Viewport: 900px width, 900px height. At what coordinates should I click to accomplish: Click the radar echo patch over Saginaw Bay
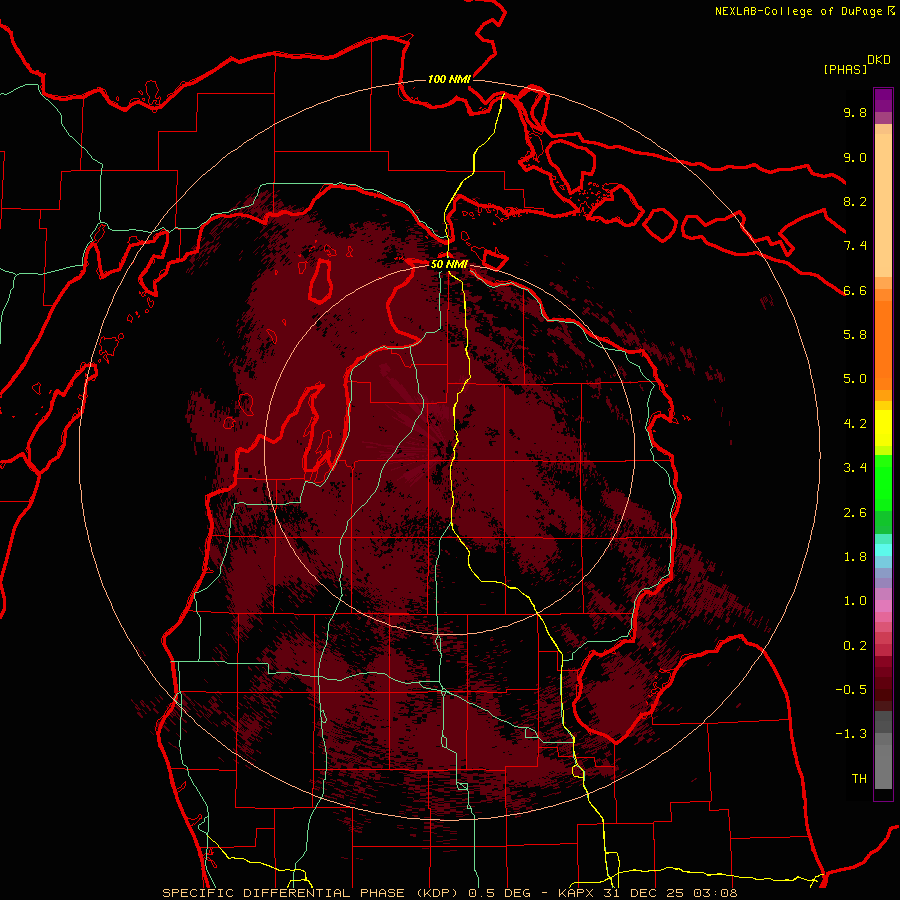click(617, 697)
